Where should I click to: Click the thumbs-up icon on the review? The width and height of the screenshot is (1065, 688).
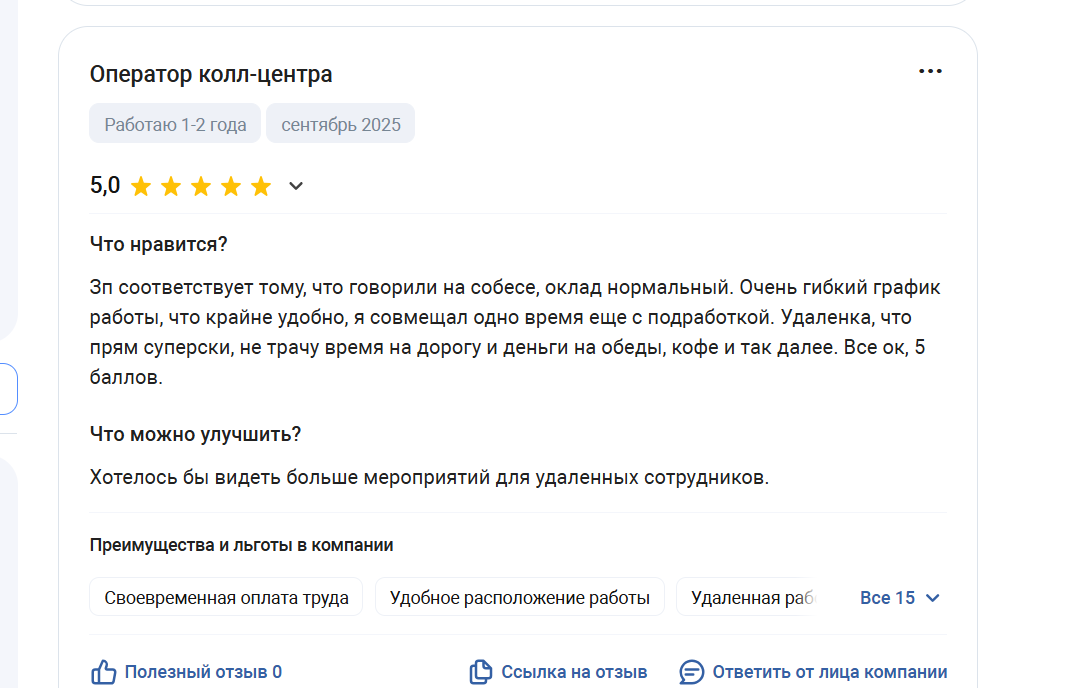tap(104, 672)
